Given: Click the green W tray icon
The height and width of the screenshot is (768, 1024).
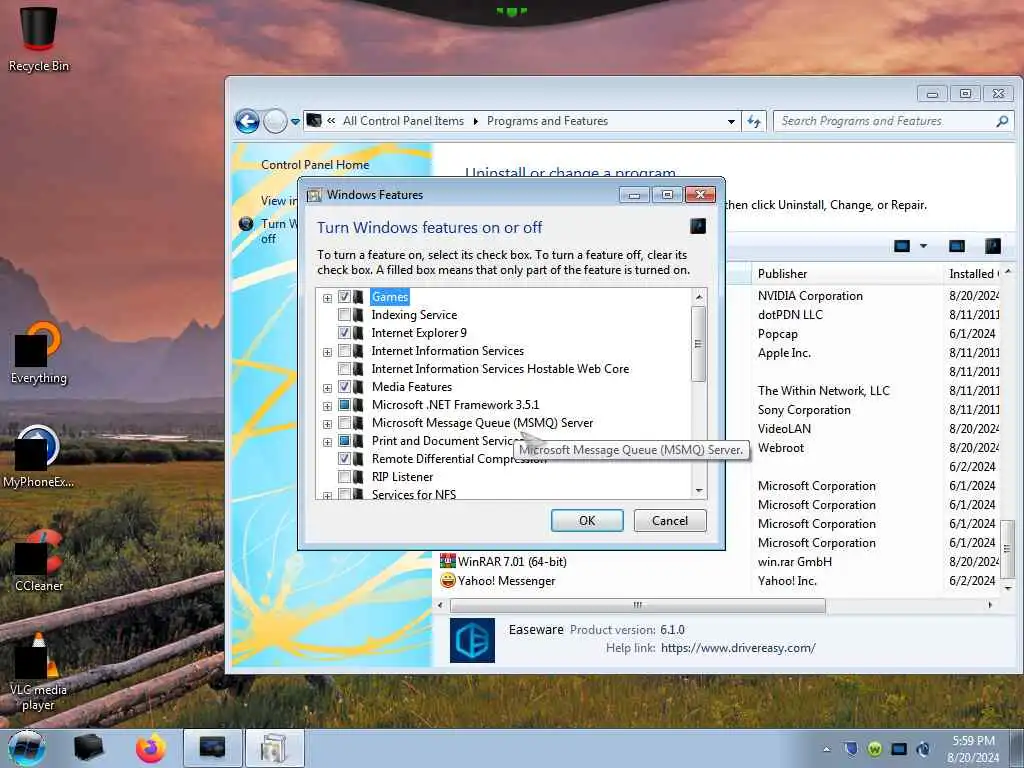Looking at the screenshot, I should [874, 748].
